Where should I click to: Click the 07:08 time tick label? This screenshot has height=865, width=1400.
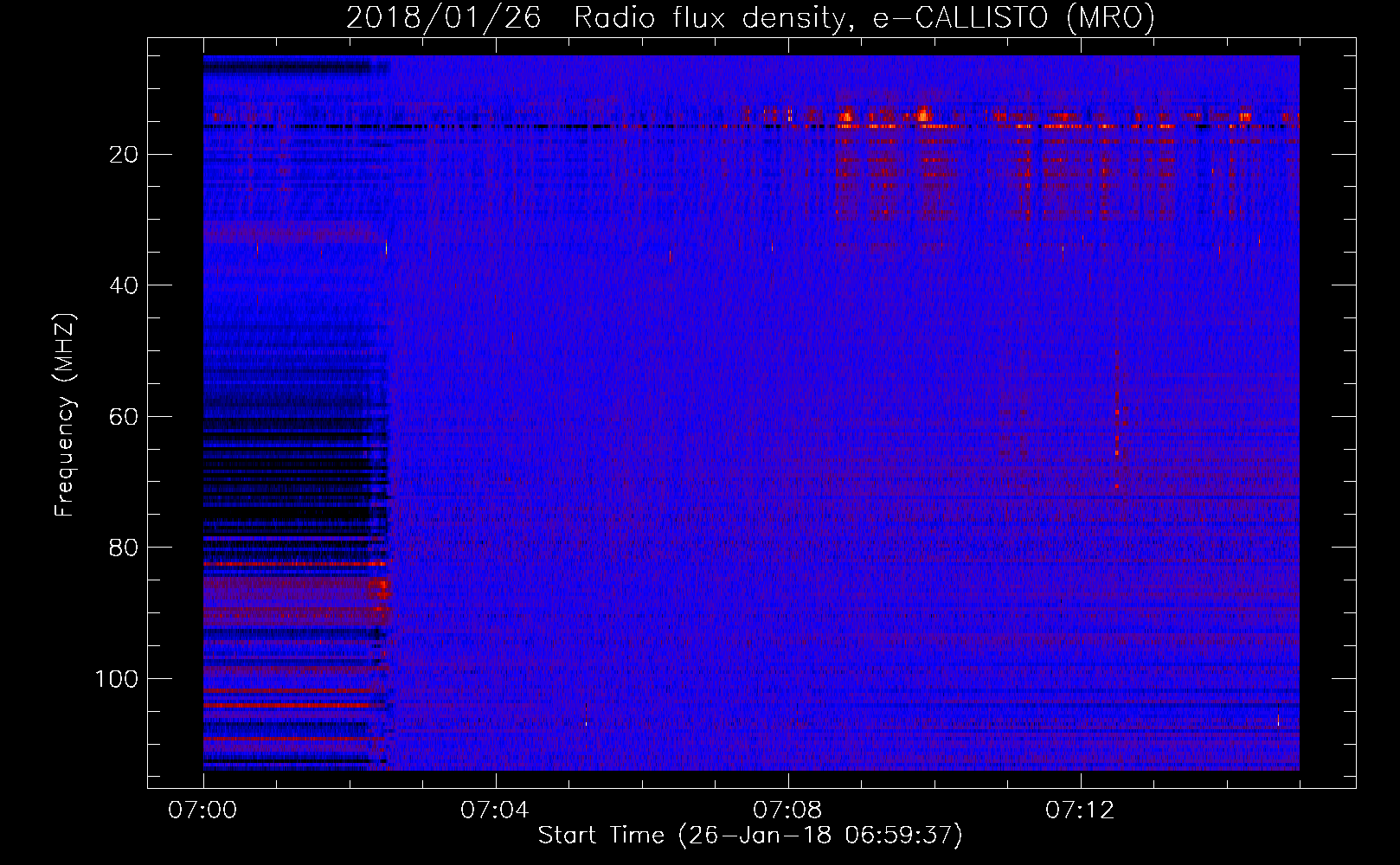click(787, 811)
